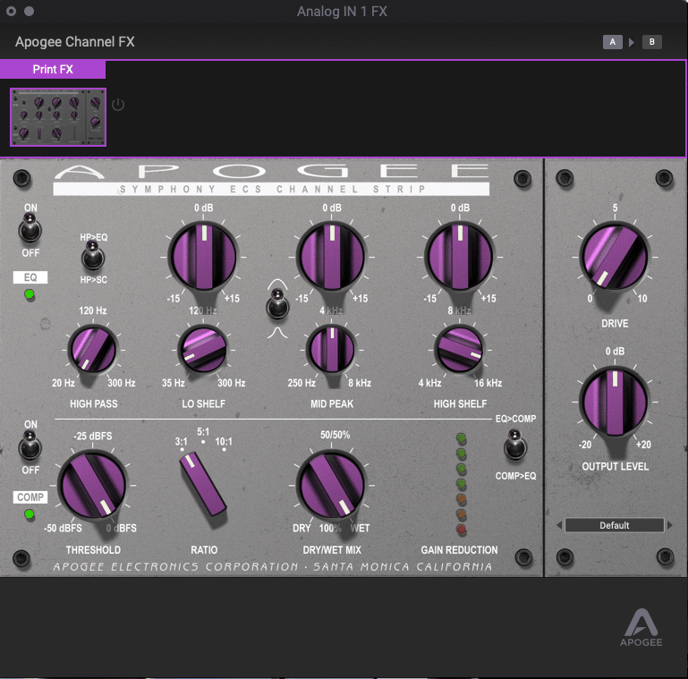688x679 pixels.
Task: Select preset slot A
Action: coord(613,42)
